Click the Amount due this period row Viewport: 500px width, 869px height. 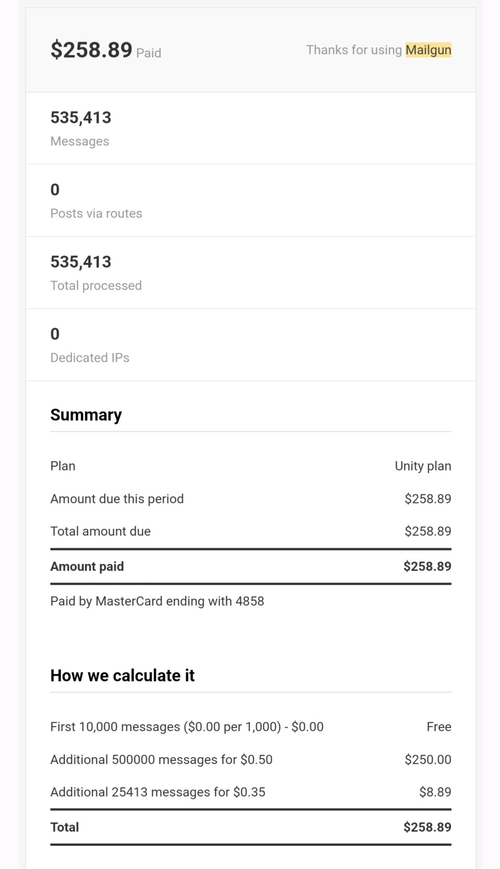251,499
